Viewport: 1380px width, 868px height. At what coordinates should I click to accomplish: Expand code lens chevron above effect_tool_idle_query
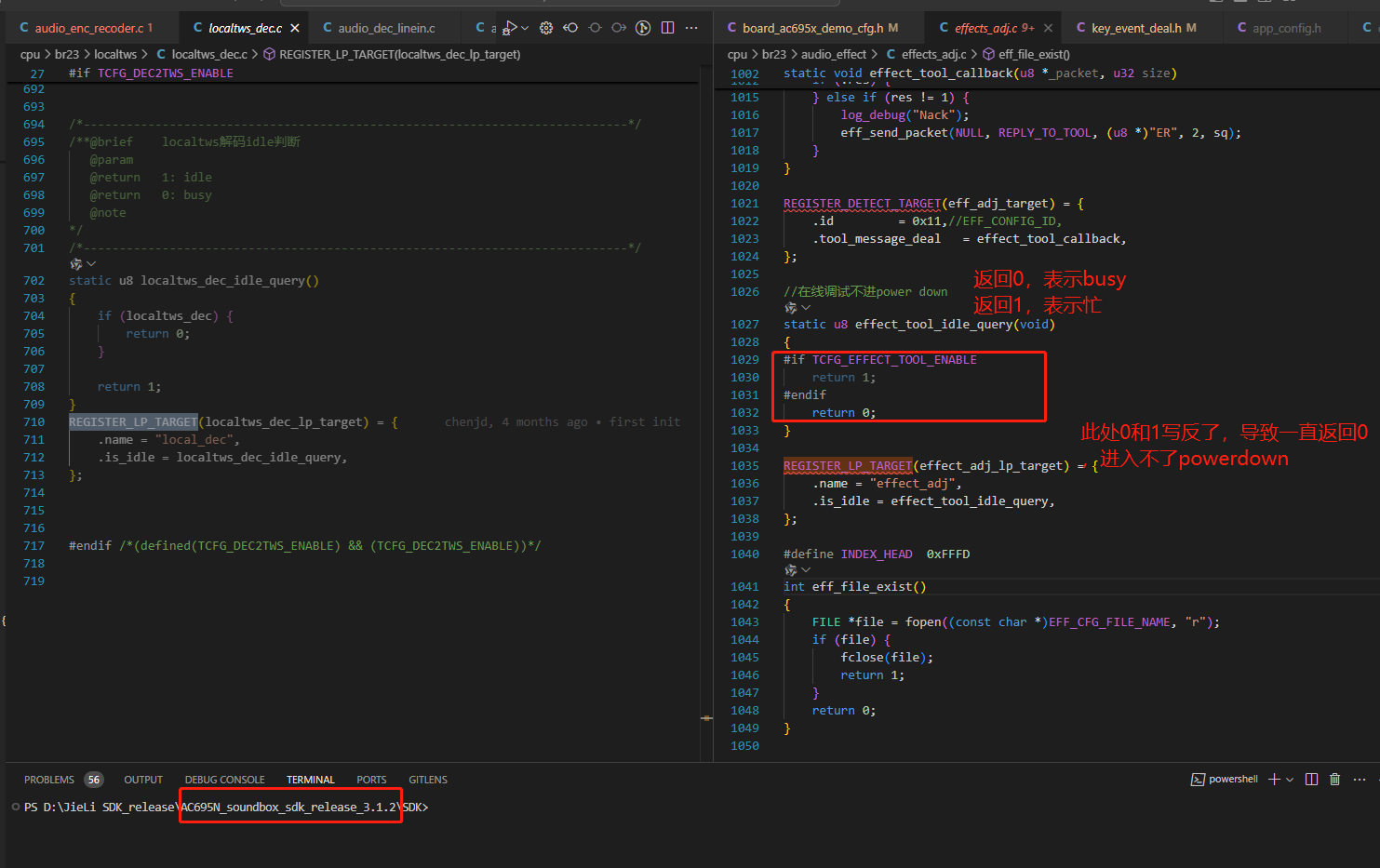(x=806, y=308)
